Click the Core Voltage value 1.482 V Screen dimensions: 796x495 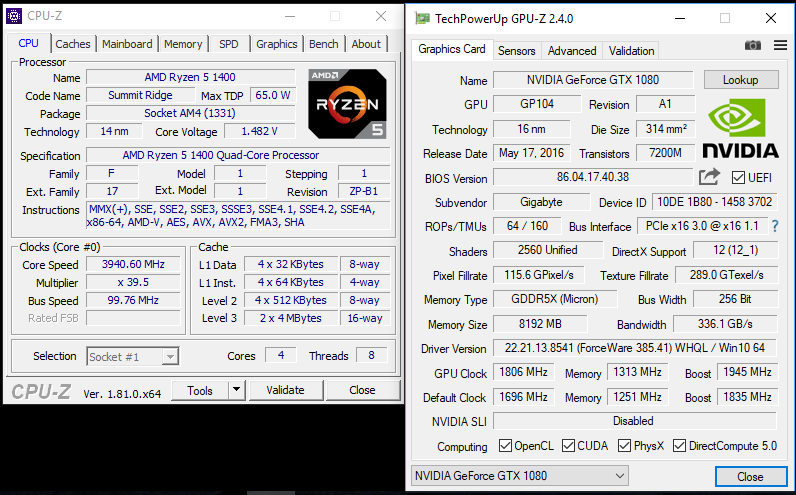click(259, 131)
